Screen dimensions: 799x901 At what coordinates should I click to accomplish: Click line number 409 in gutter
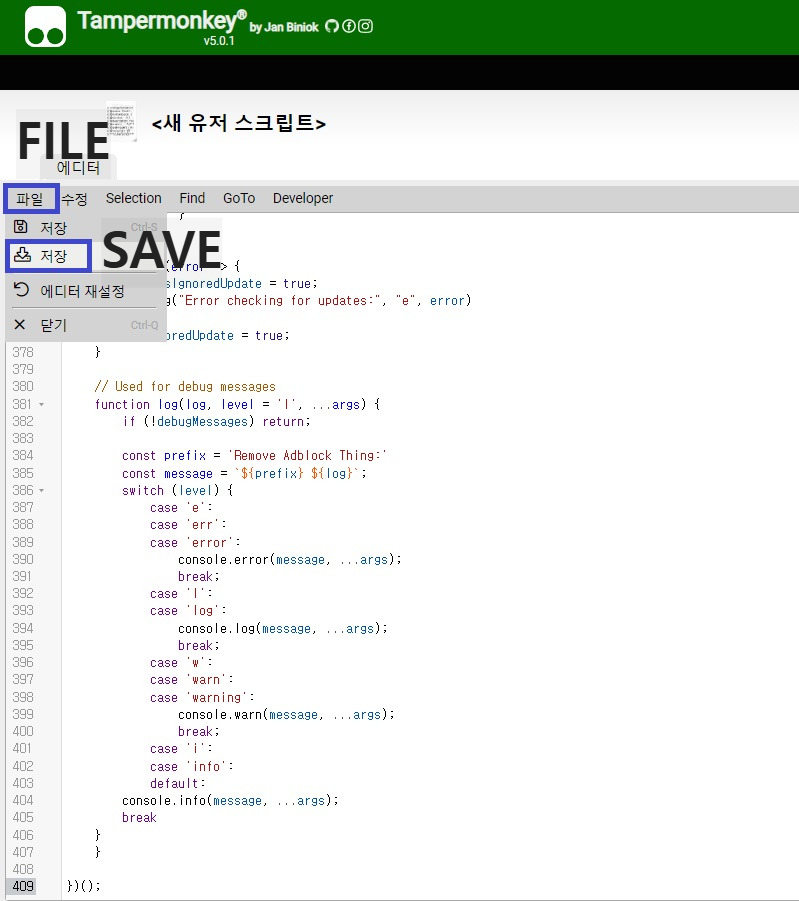pyautogui.click(x=23, y=886)
